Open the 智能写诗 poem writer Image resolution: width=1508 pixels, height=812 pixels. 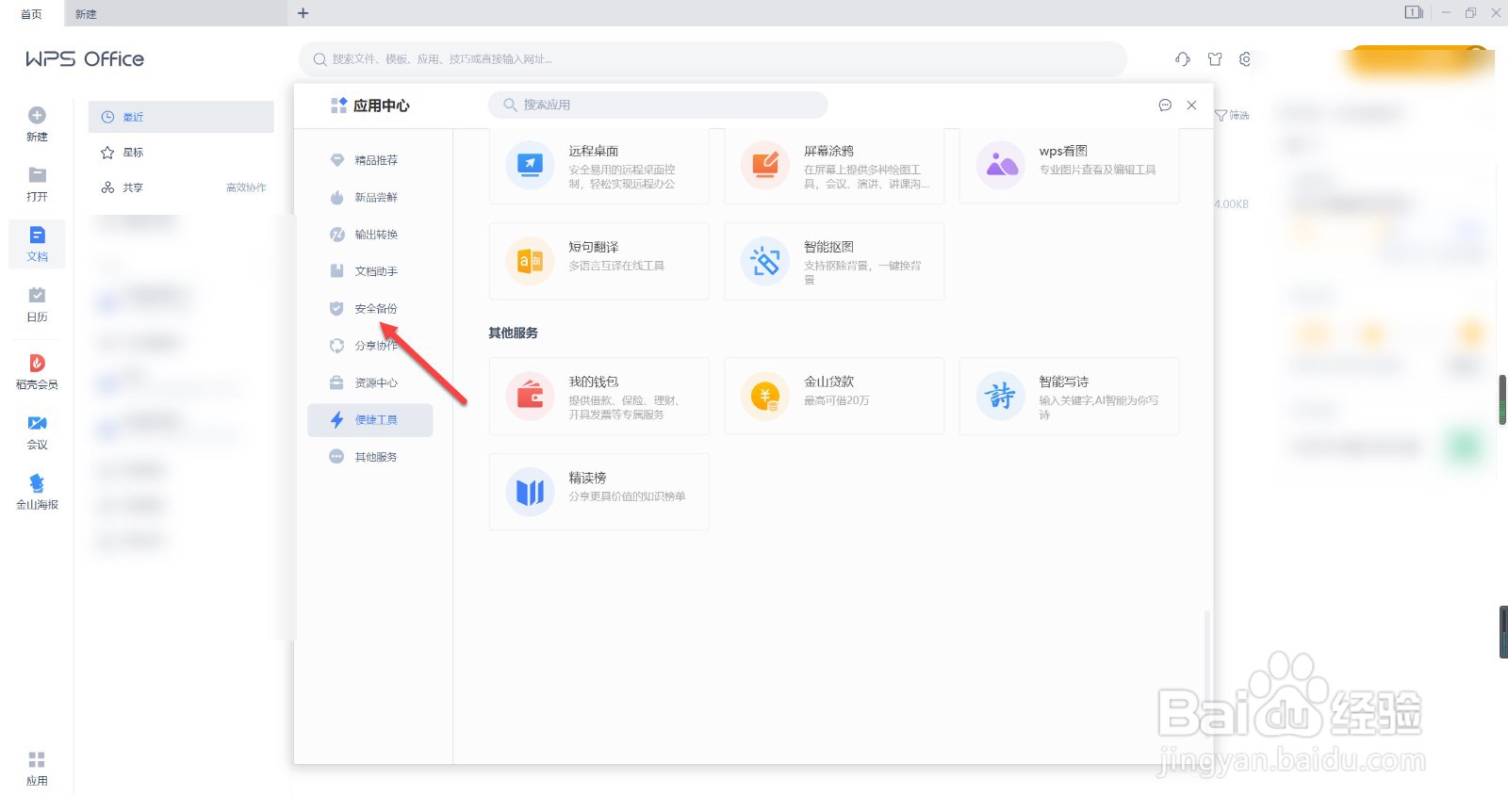tap(1069, 396)
